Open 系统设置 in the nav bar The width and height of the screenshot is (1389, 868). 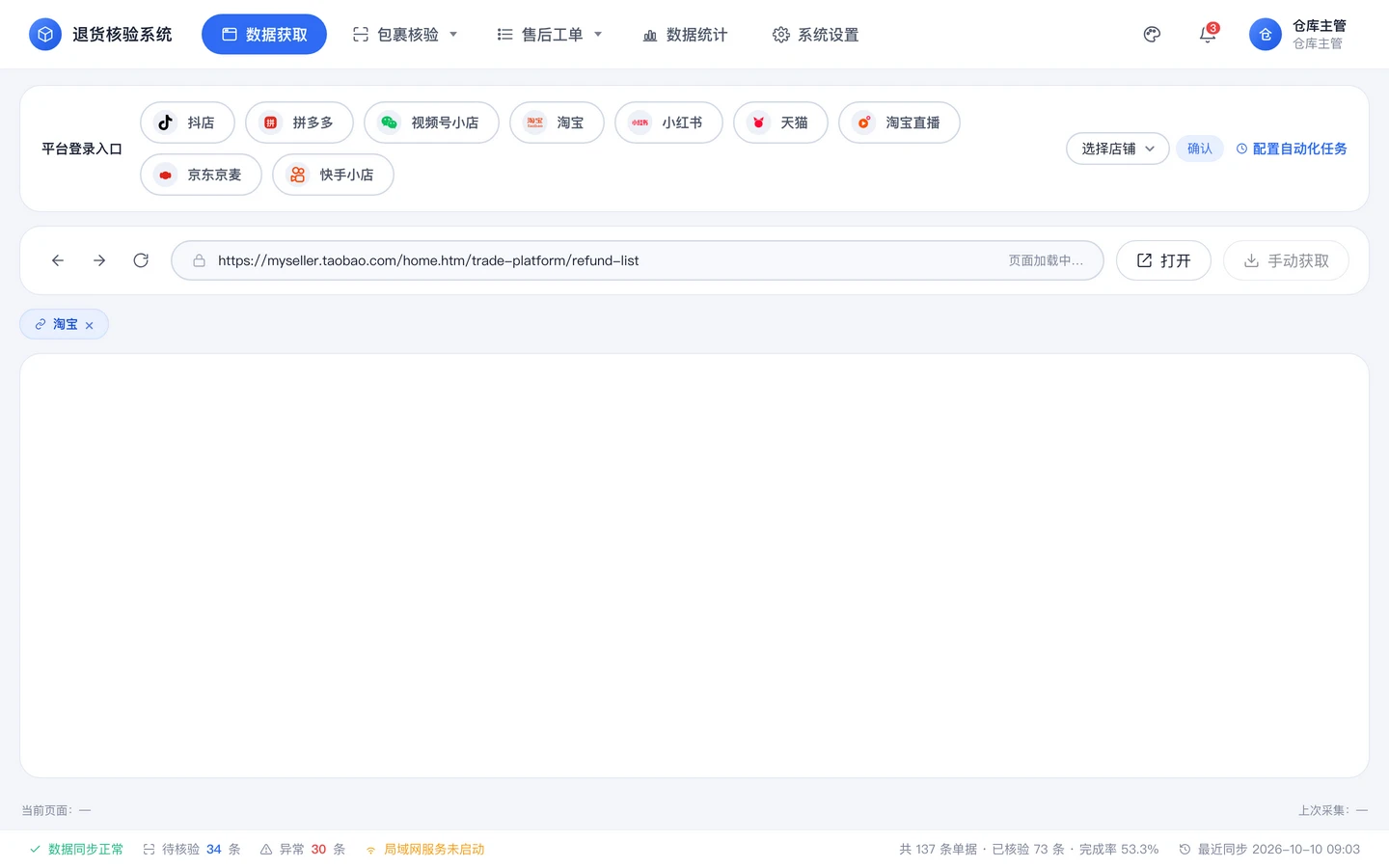pos(815,35)
